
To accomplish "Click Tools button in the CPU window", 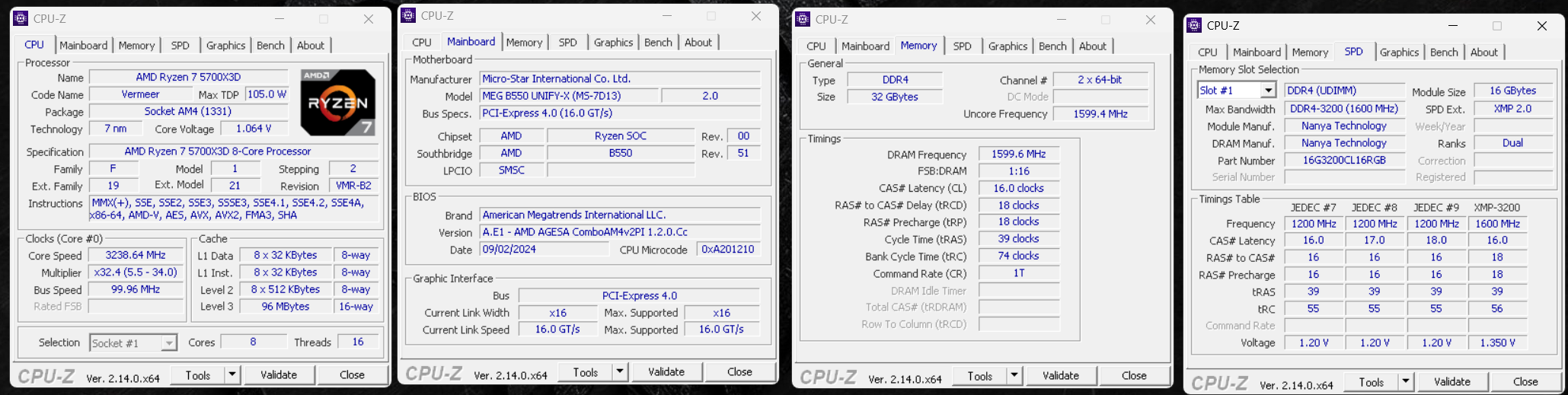I will (x=198, y=374).
